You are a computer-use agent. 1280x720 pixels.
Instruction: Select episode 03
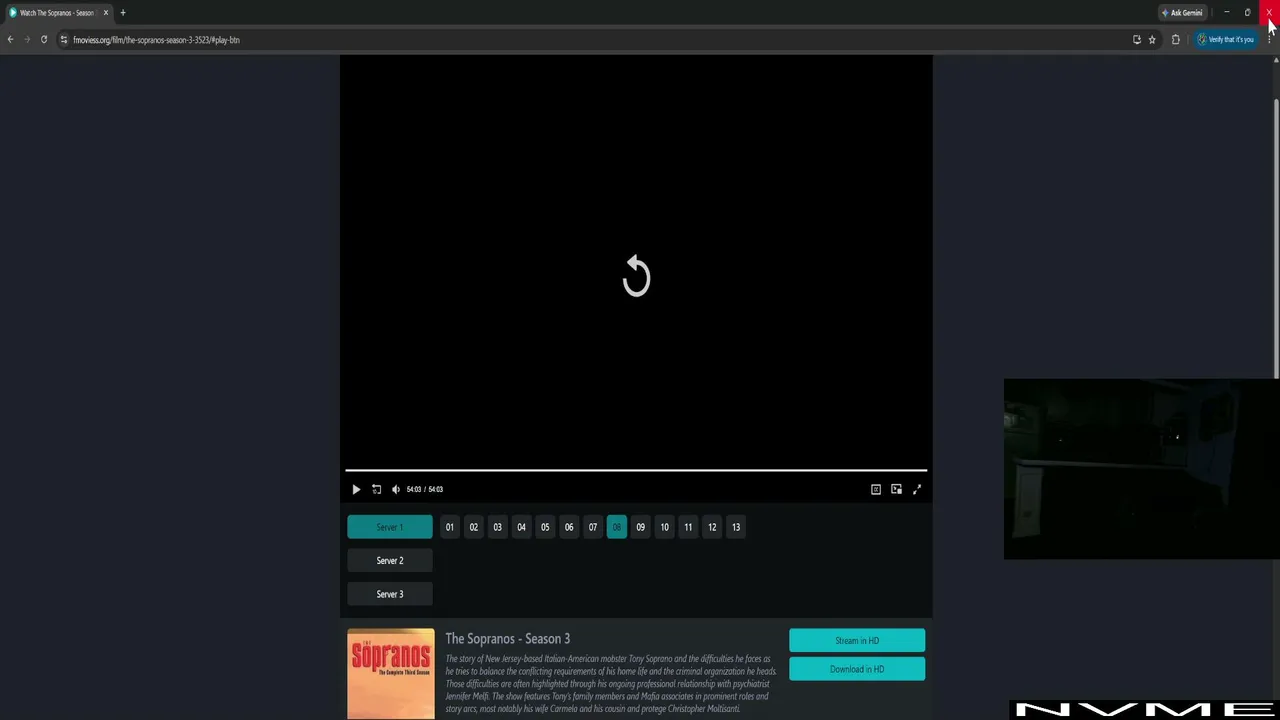tap(497, 527)
